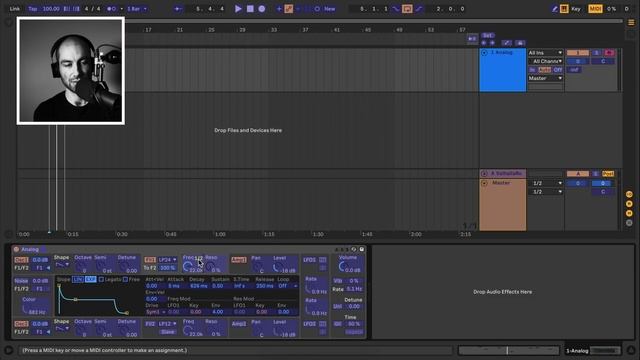Image resolution: width=640 pixels, height=360 pixels.
Task: Toggle the arrangement Loop switch
Action: tap(407, 9)
